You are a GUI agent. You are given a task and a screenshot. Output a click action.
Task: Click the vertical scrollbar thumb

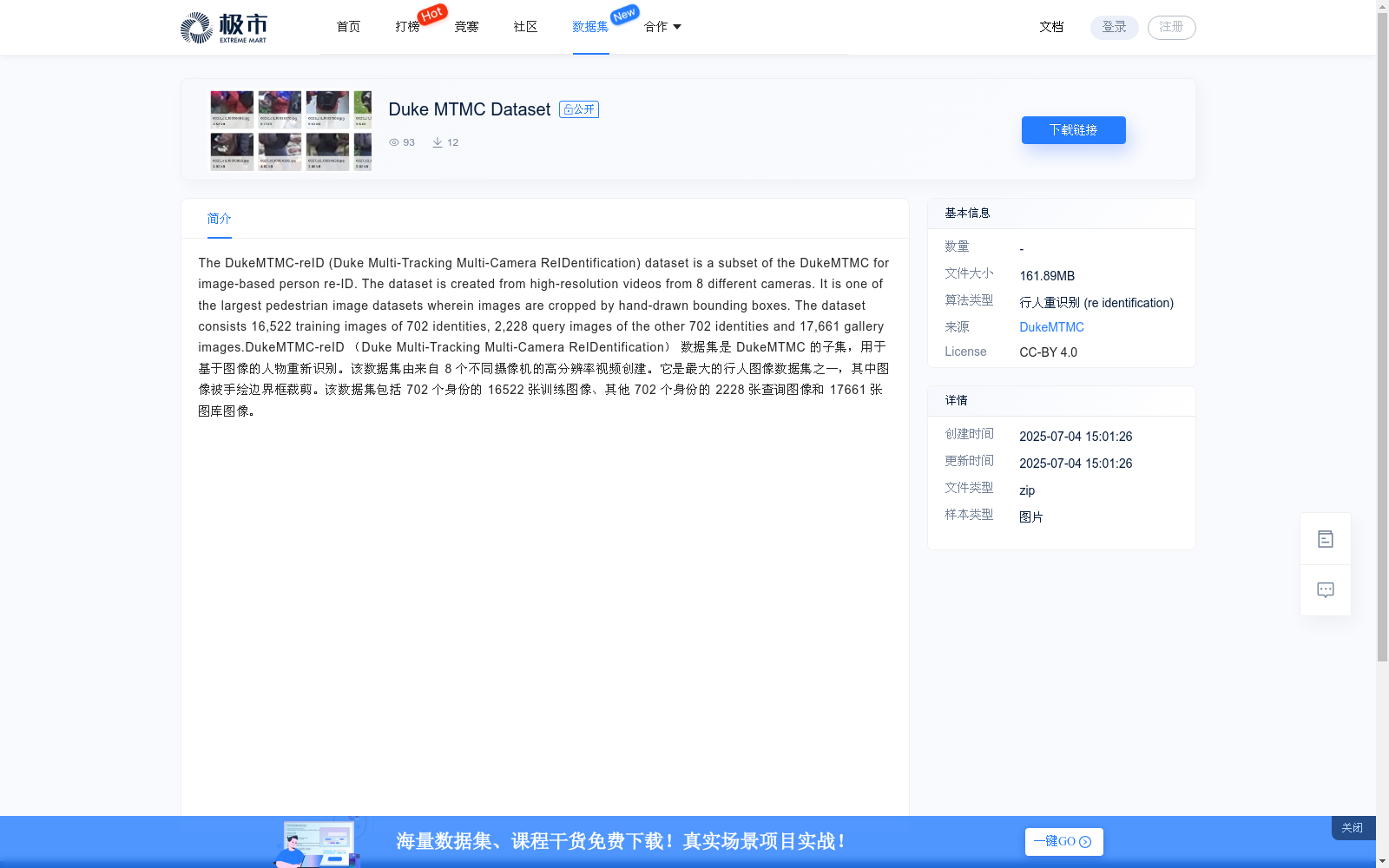coord(1382,339)
